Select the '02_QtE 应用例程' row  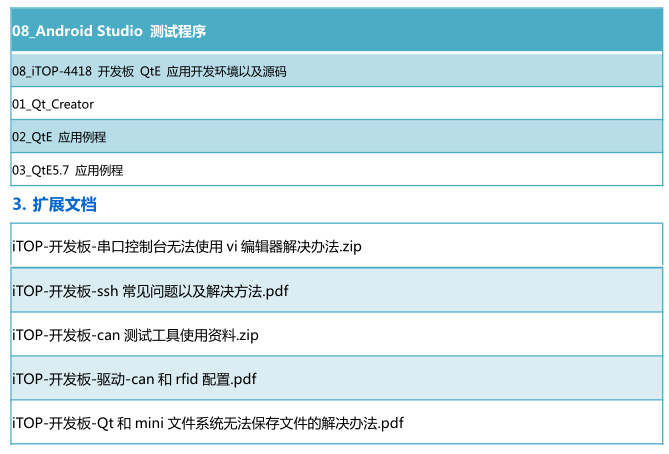(337, 137)
